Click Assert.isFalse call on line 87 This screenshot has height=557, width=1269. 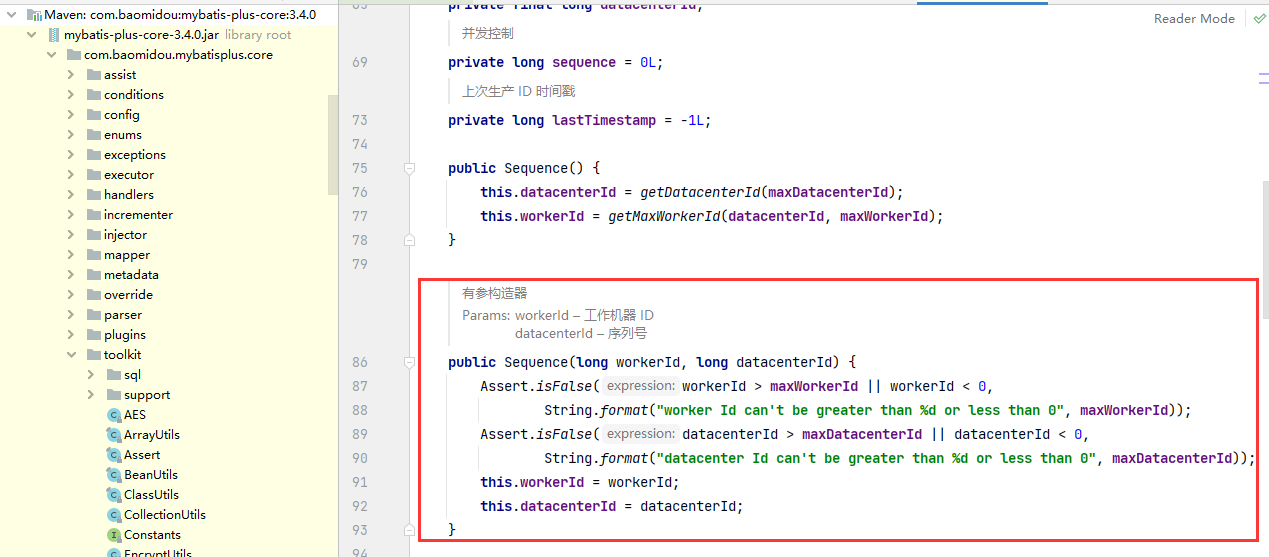tap(538, 386)
